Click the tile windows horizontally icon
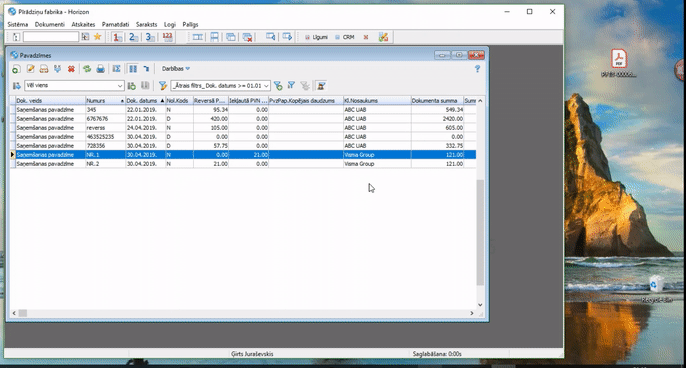This screenshot has width=686, height=368. 198,37
